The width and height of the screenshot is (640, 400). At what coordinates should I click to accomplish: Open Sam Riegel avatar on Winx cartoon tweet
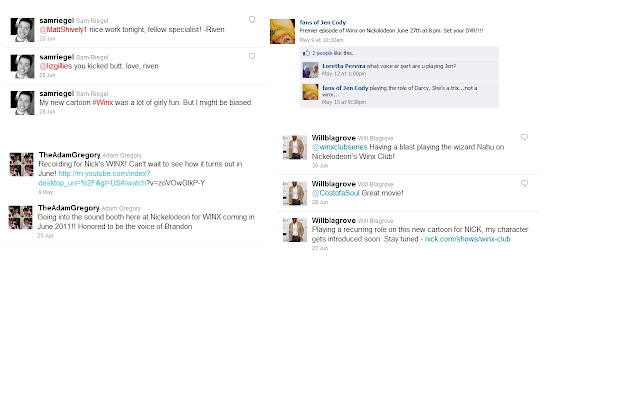tap(22, 103)
